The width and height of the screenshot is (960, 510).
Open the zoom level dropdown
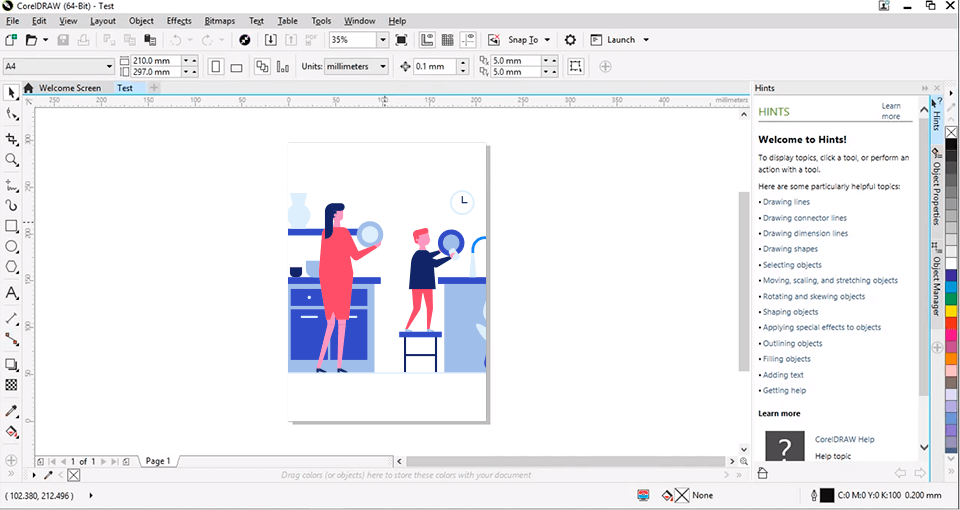click(382, 40)
